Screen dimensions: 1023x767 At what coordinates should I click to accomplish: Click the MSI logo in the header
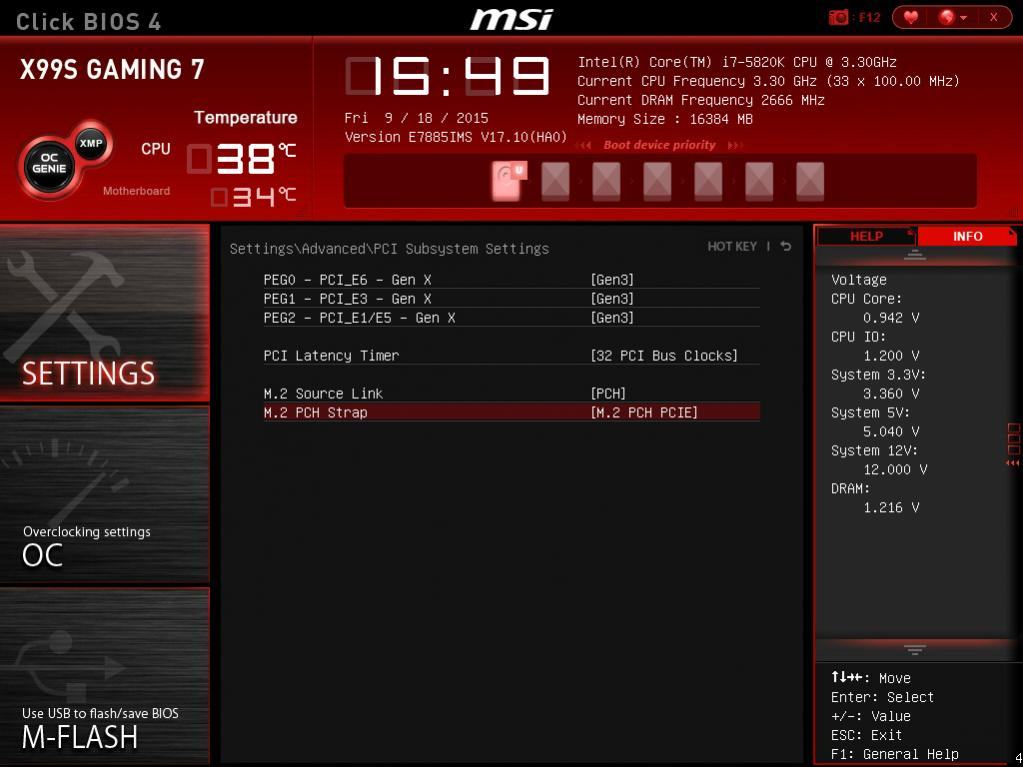(x=512, y=19)
